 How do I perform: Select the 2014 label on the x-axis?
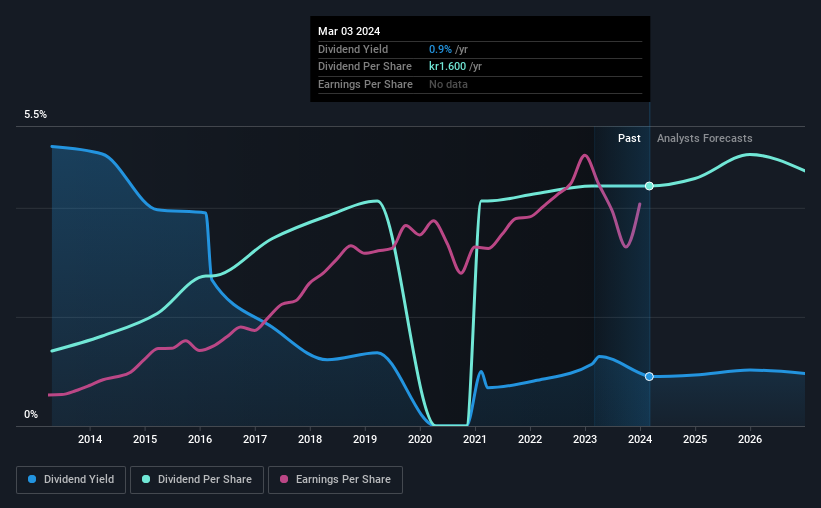point(90,439)
